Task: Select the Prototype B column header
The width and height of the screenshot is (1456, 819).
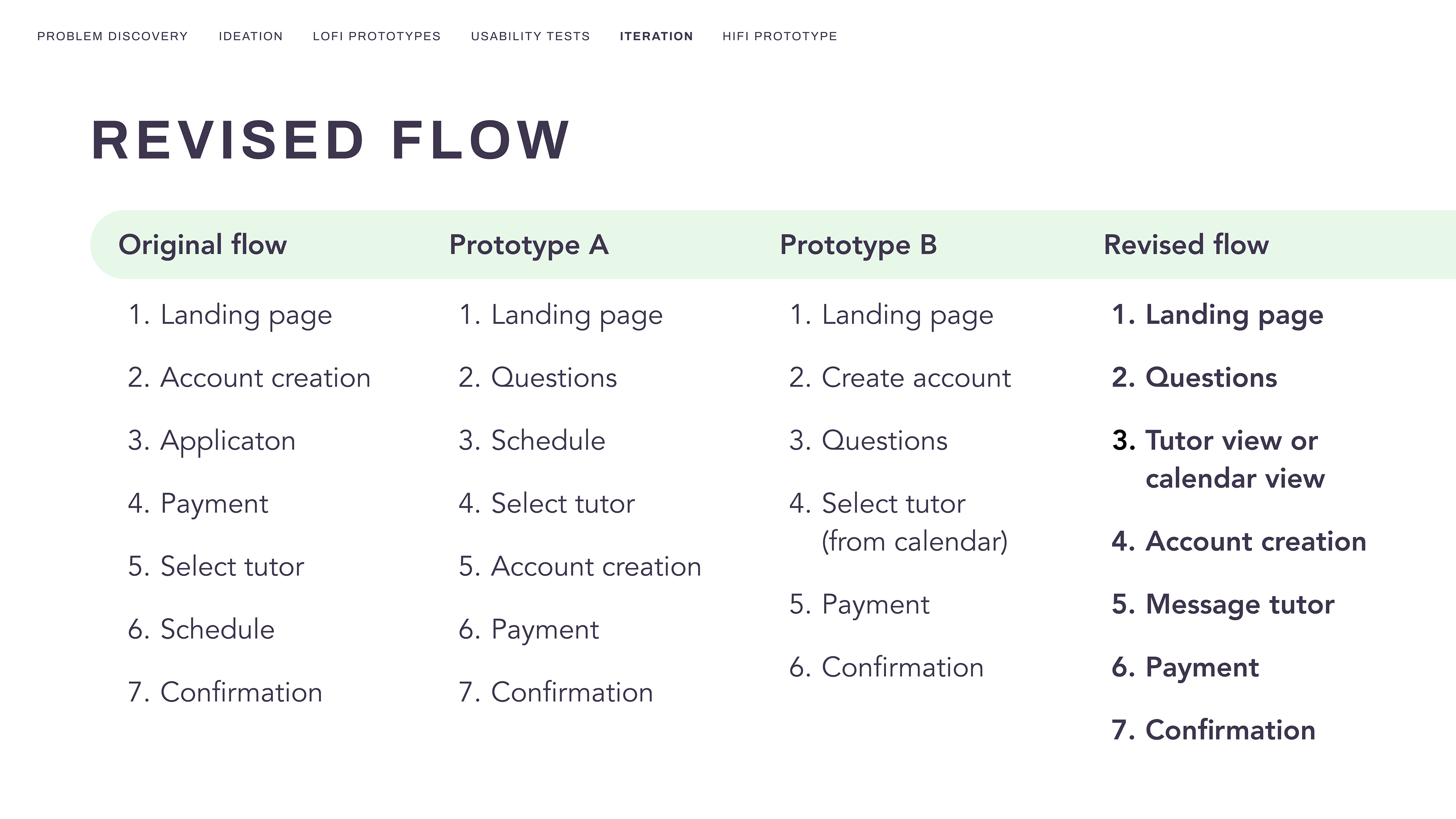Action: coord(858,245)
